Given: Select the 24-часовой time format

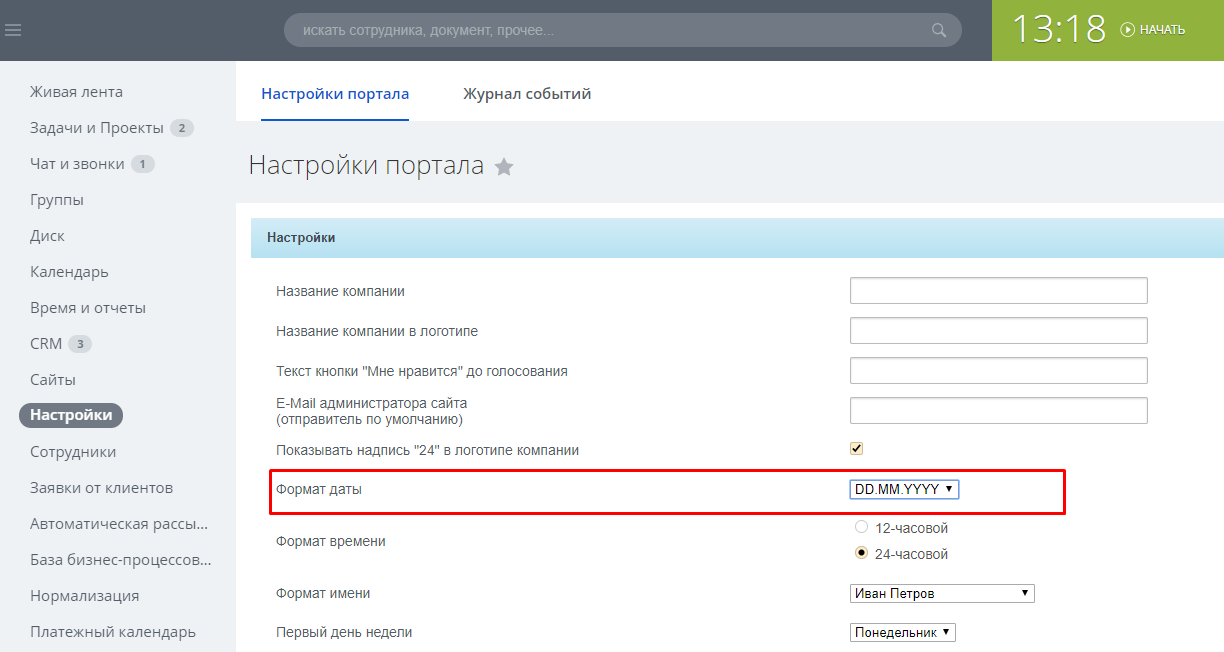Looking at the screenshot, I should pyautogui.click(x=862, y=553).
